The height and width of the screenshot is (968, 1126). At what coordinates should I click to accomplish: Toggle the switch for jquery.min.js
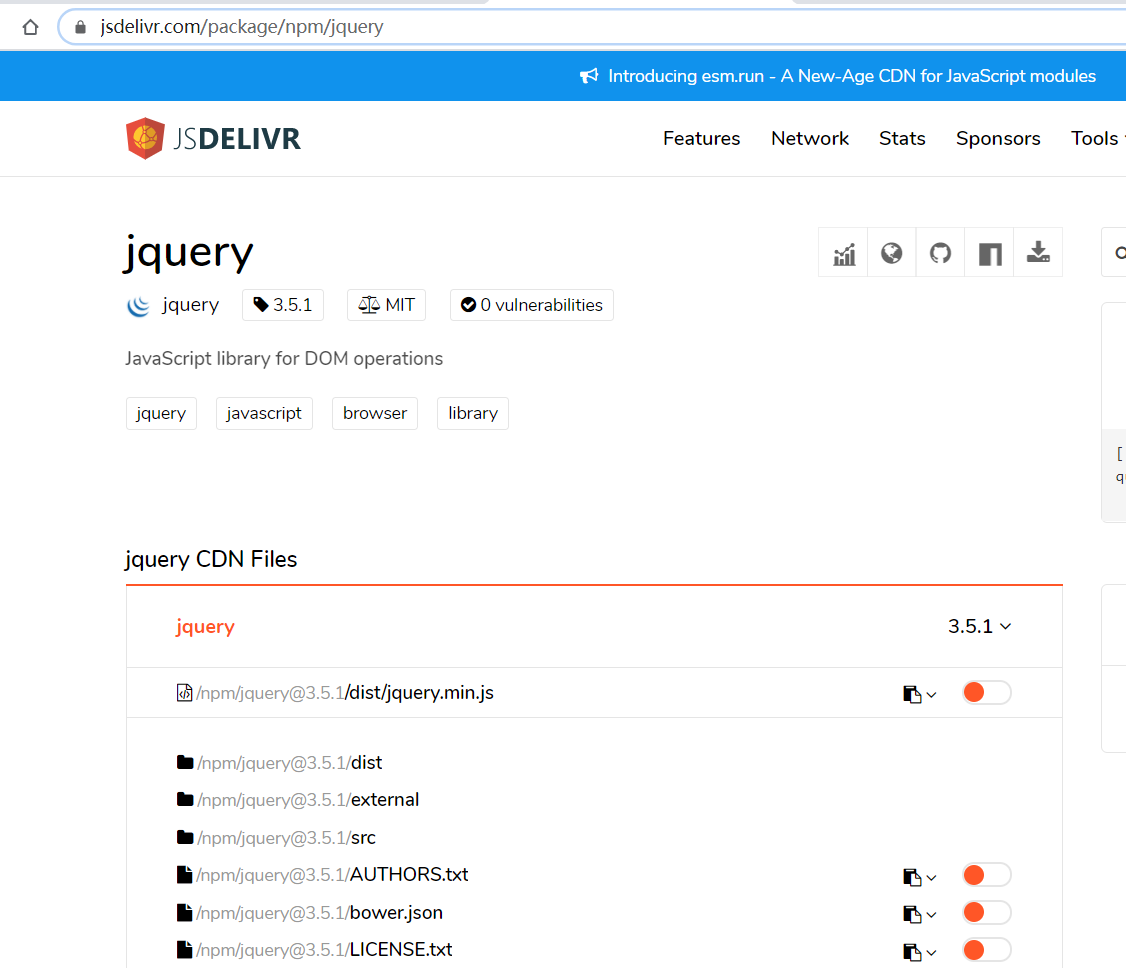(x=987, y=693)
